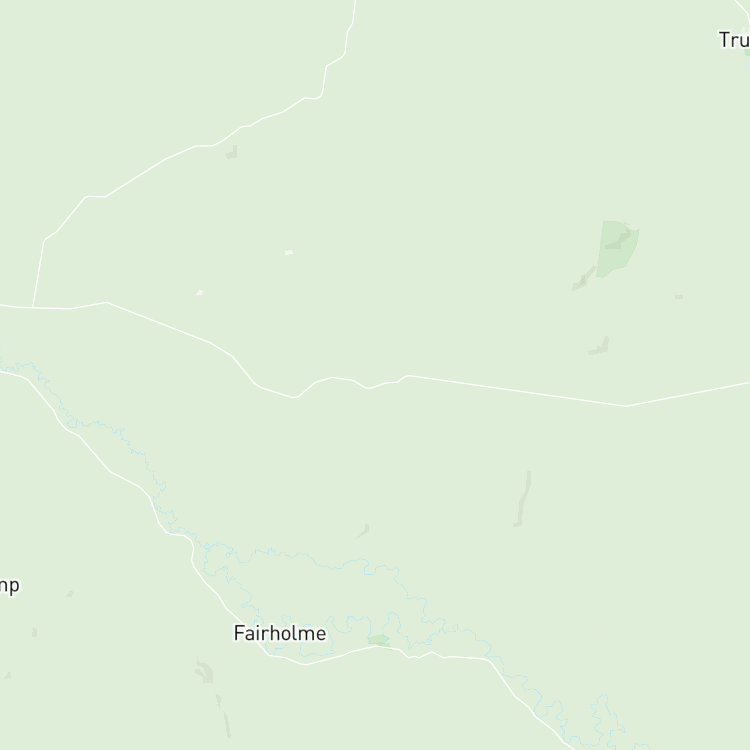Click the elongated shaded strip at the bottom of the map
The width and height of the screenshot is (750, 750).
tap(223, 716)
